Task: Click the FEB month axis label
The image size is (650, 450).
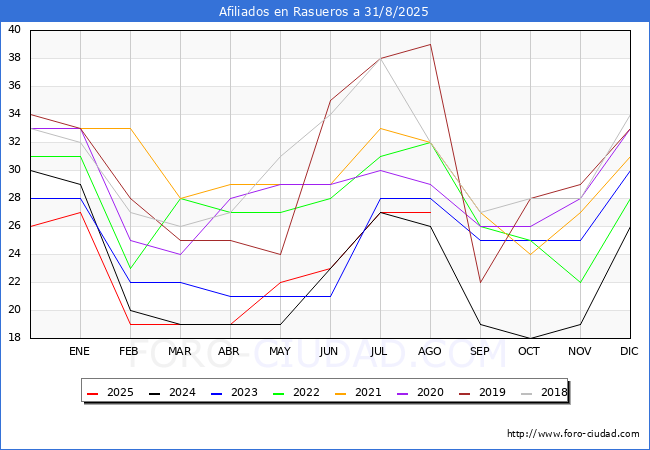Action: [129, 351]
